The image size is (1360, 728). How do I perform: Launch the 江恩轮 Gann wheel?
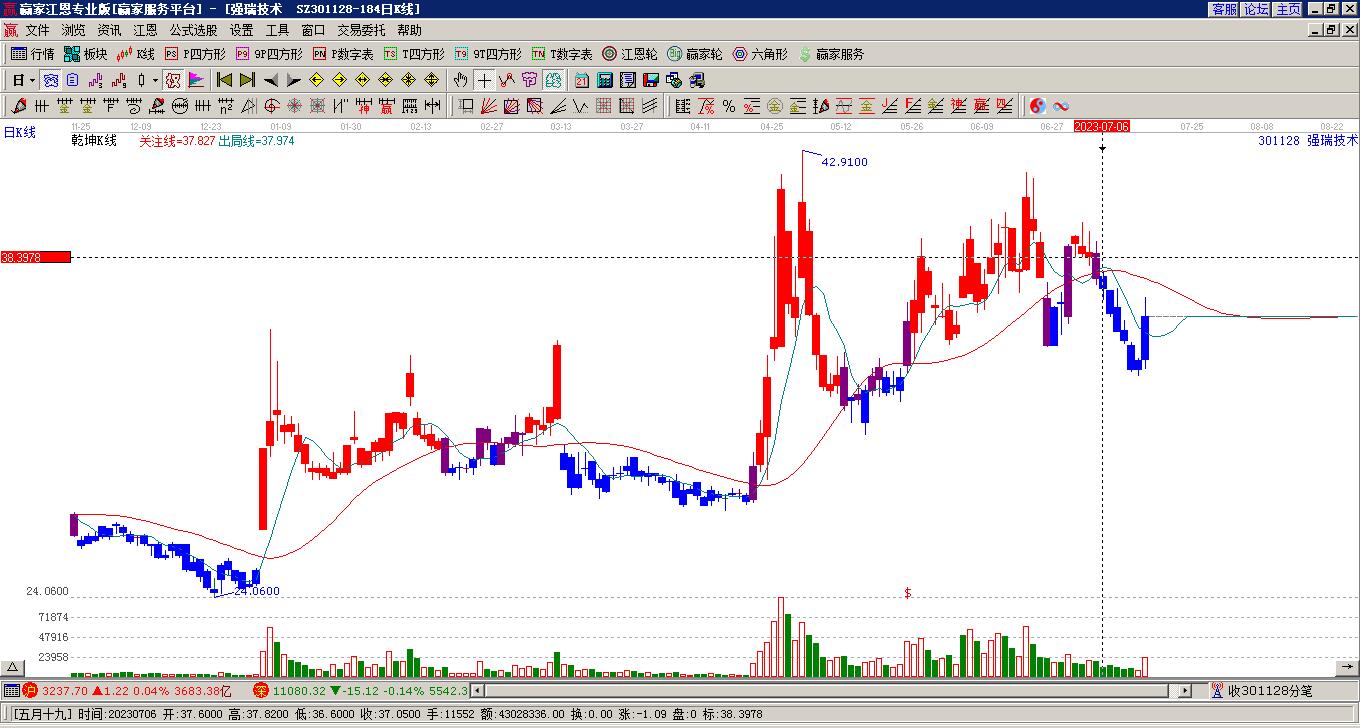629,54
